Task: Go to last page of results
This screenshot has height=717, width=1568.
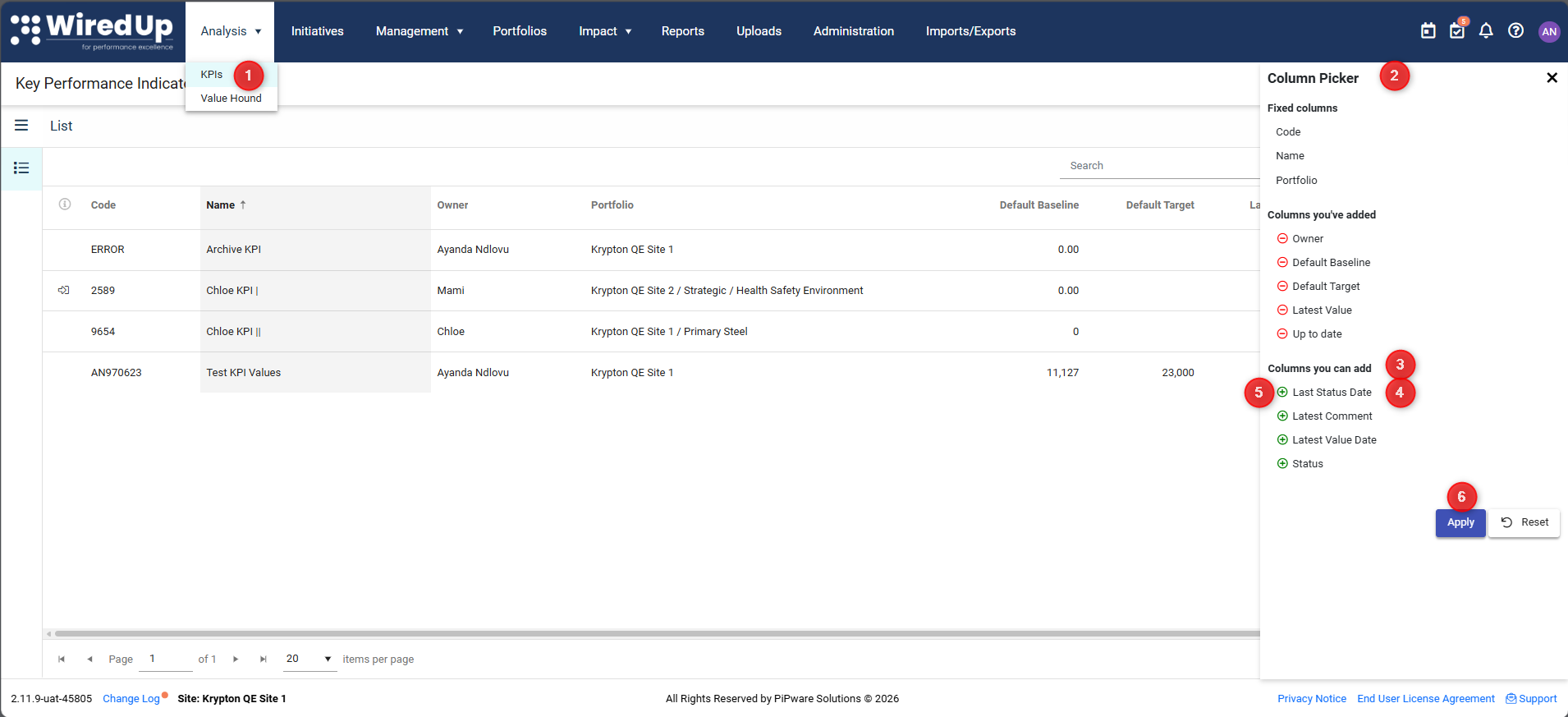Action: 264,660
